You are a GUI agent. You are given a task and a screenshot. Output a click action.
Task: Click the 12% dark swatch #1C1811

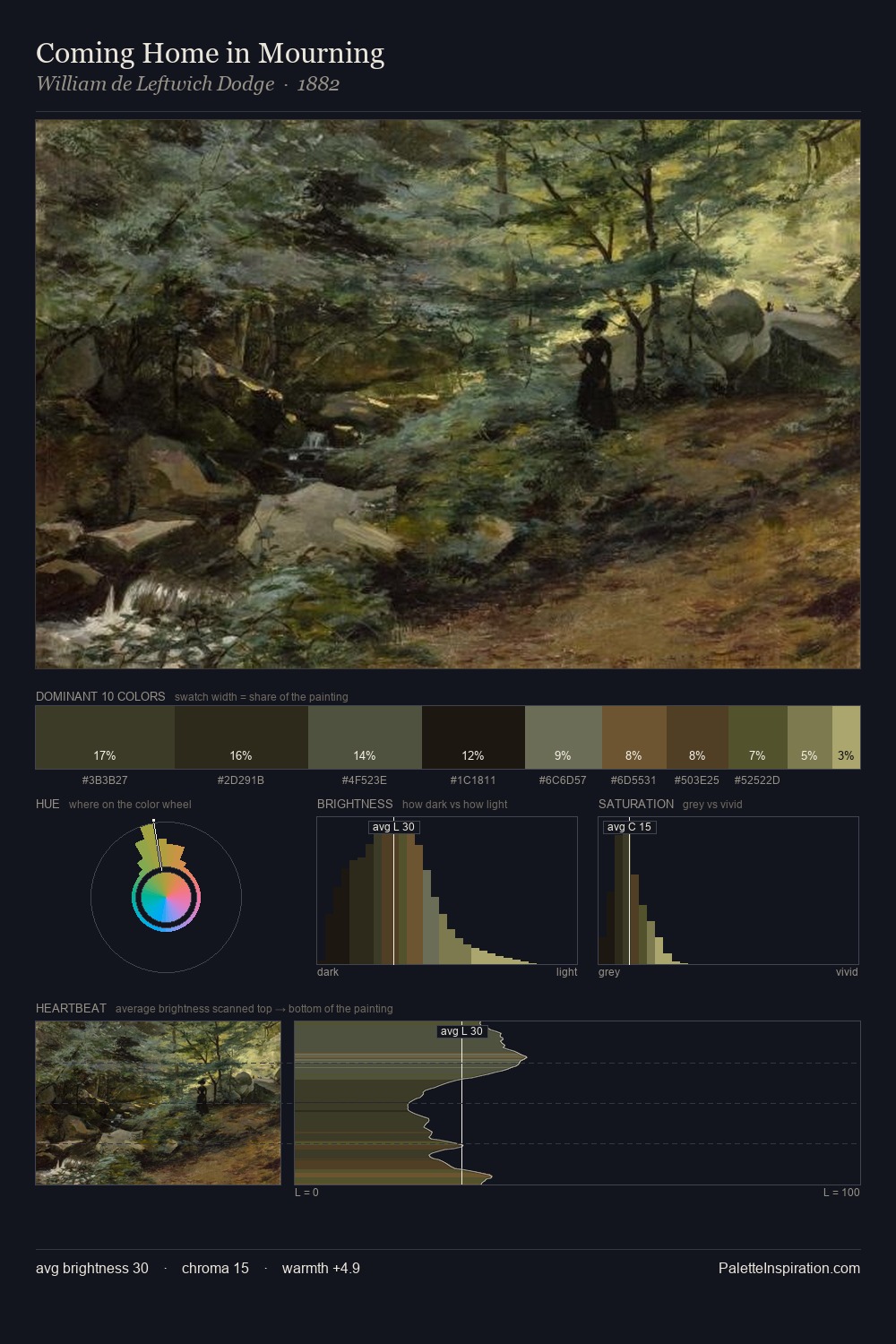473,737
